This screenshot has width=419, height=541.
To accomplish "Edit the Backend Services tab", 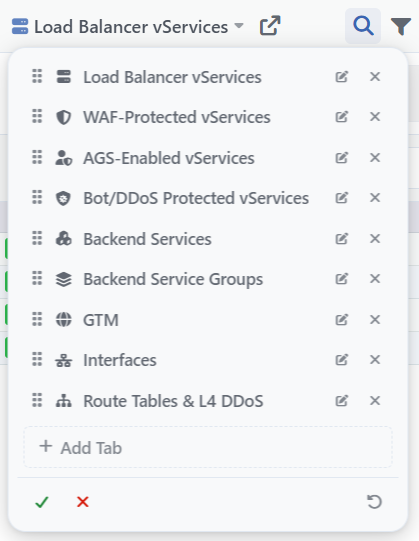I will coord(341,239).
